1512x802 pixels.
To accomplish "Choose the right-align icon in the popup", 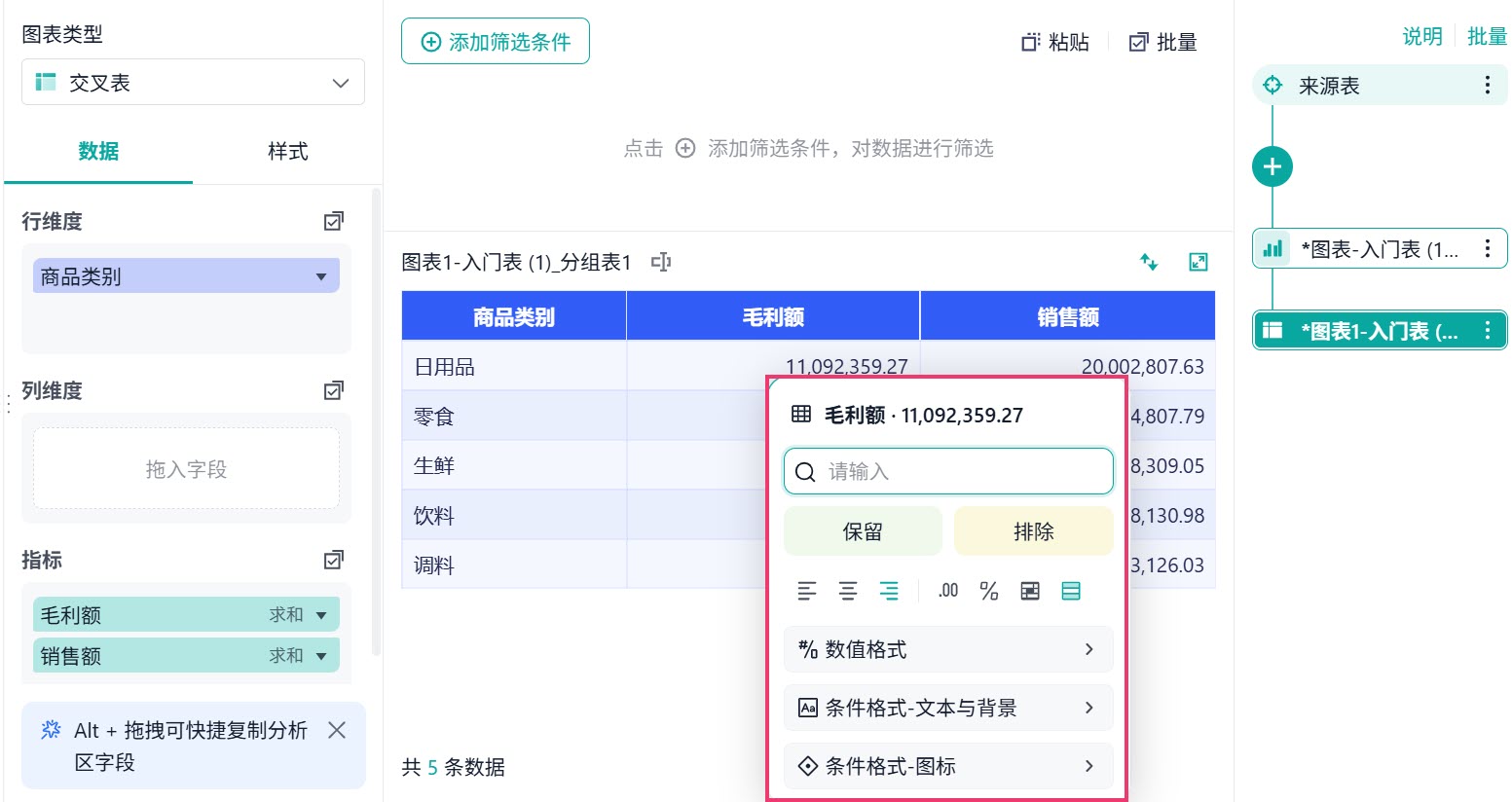I will [889, 591].
